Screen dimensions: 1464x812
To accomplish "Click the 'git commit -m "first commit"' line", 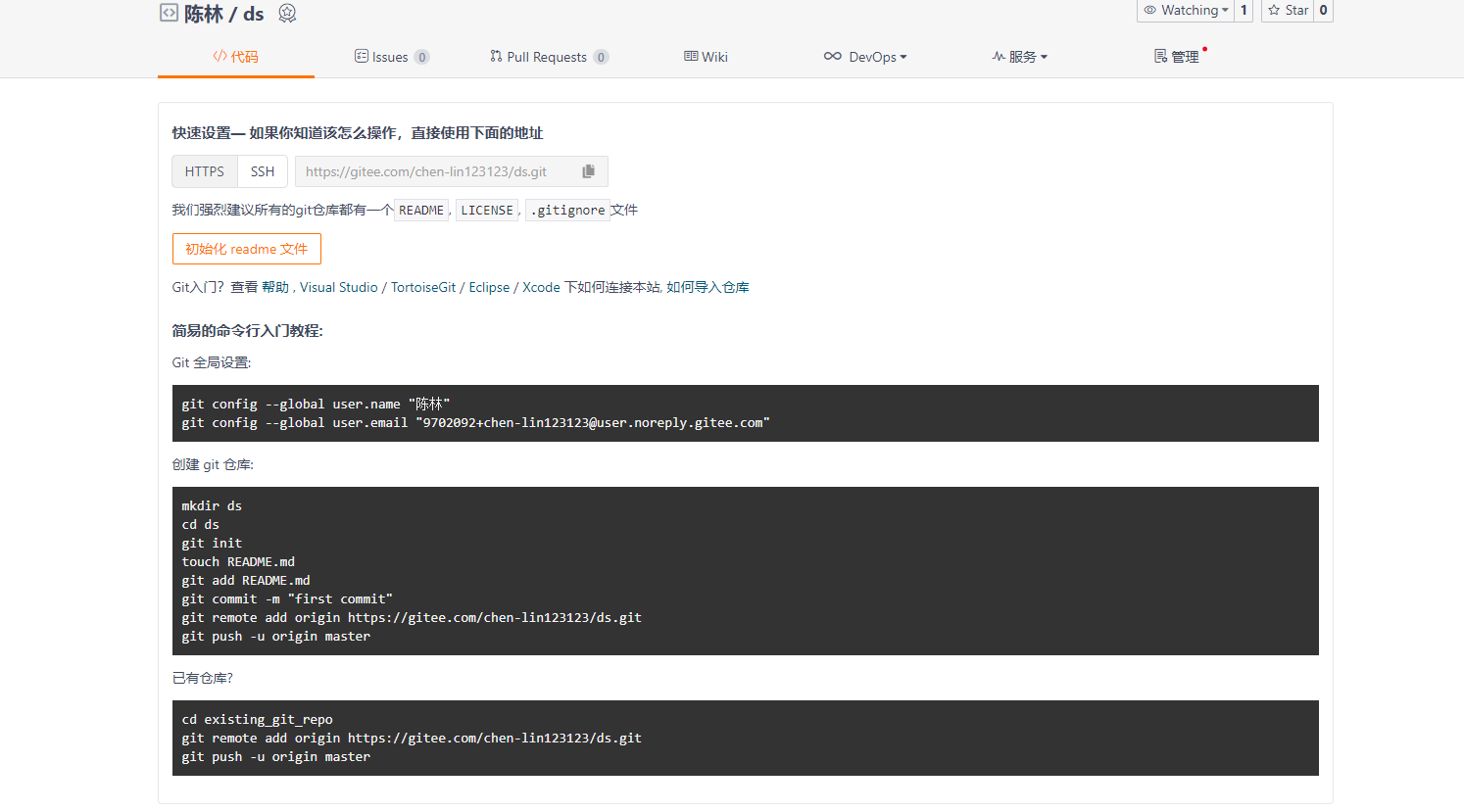I will pyautogui.click(x=287, y=598).
